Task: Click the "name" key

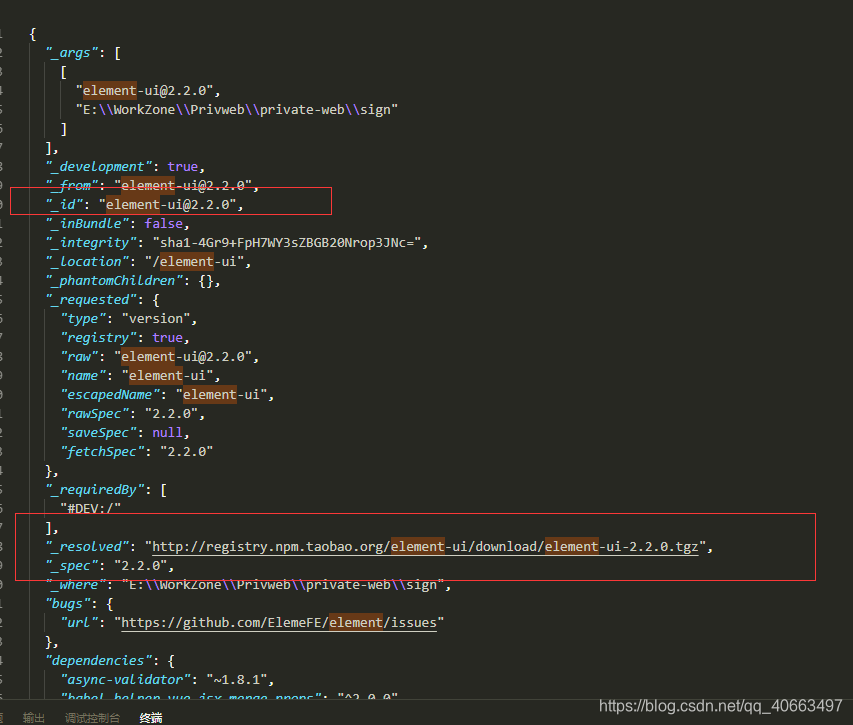Action: pos(84,376)
